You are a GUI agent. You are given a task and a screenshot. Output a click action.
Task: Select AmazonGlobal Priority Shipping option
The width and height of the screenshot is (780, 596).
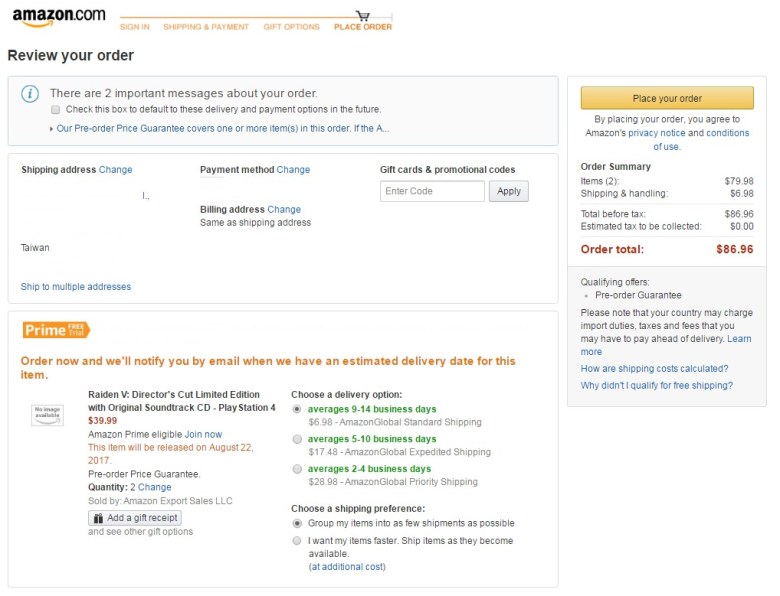click(x=297, y=469)
